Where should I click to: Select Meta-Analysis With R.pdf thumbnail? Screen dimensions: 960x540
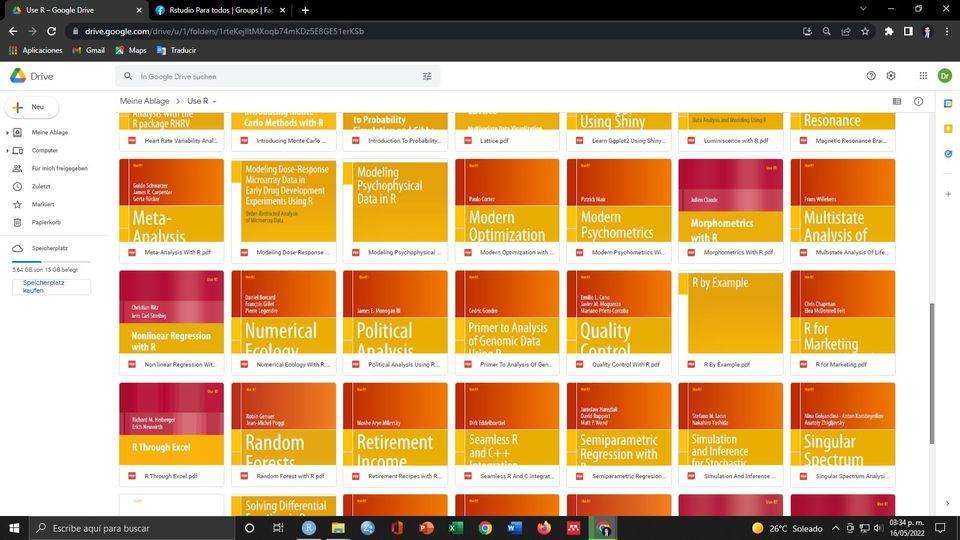(x=171, y=200)
